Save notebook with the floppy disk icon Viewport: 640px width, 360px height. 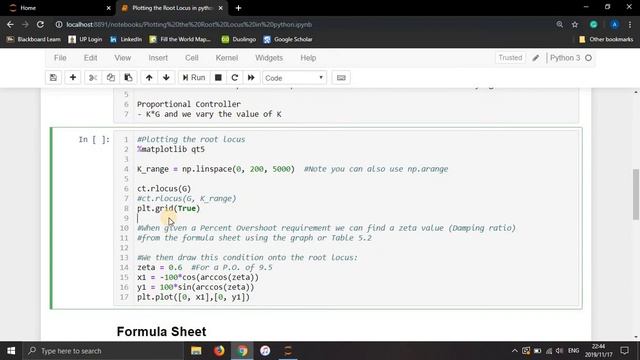53,78
